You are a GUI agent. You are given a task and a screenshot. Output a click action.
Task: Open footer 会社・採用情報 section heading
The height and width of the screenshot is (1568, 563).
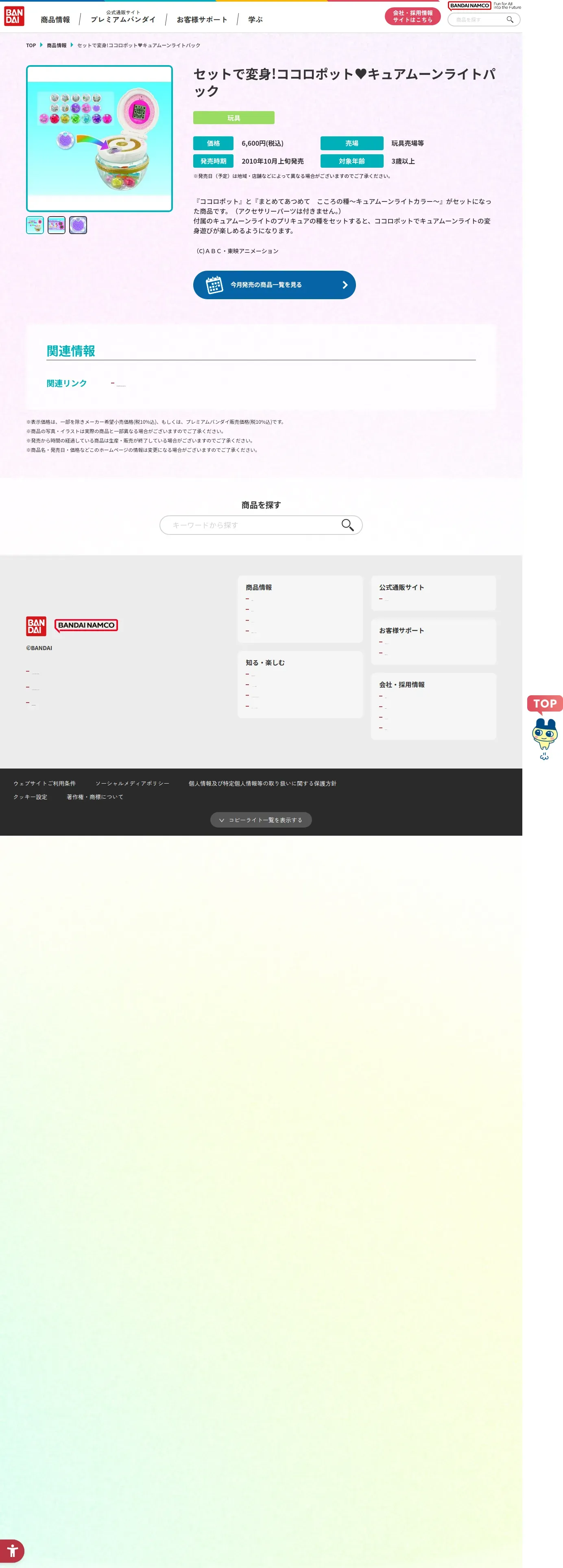402,685
